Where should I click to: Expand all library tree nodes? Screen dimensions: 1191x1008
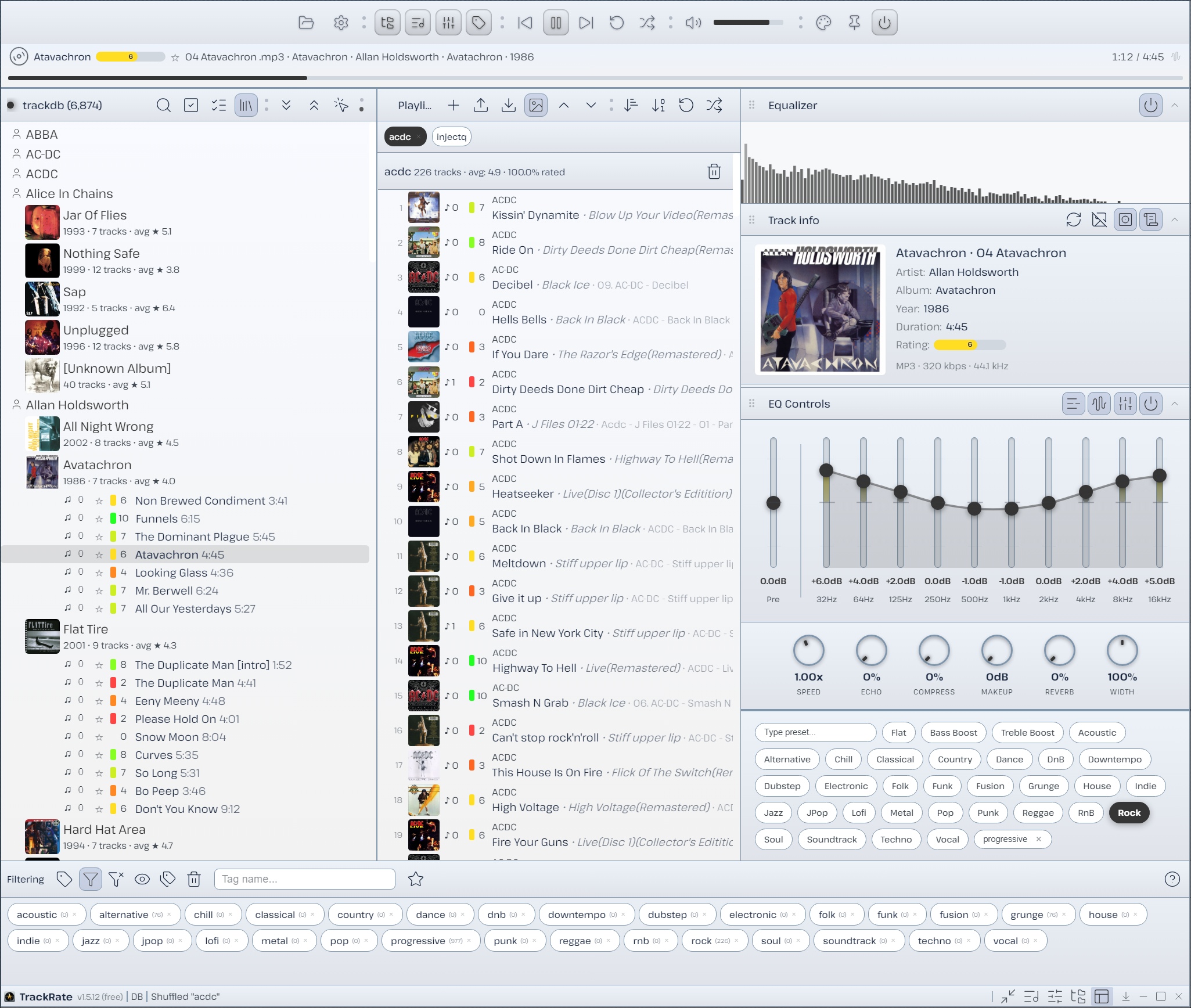click(x=286, y=105)
